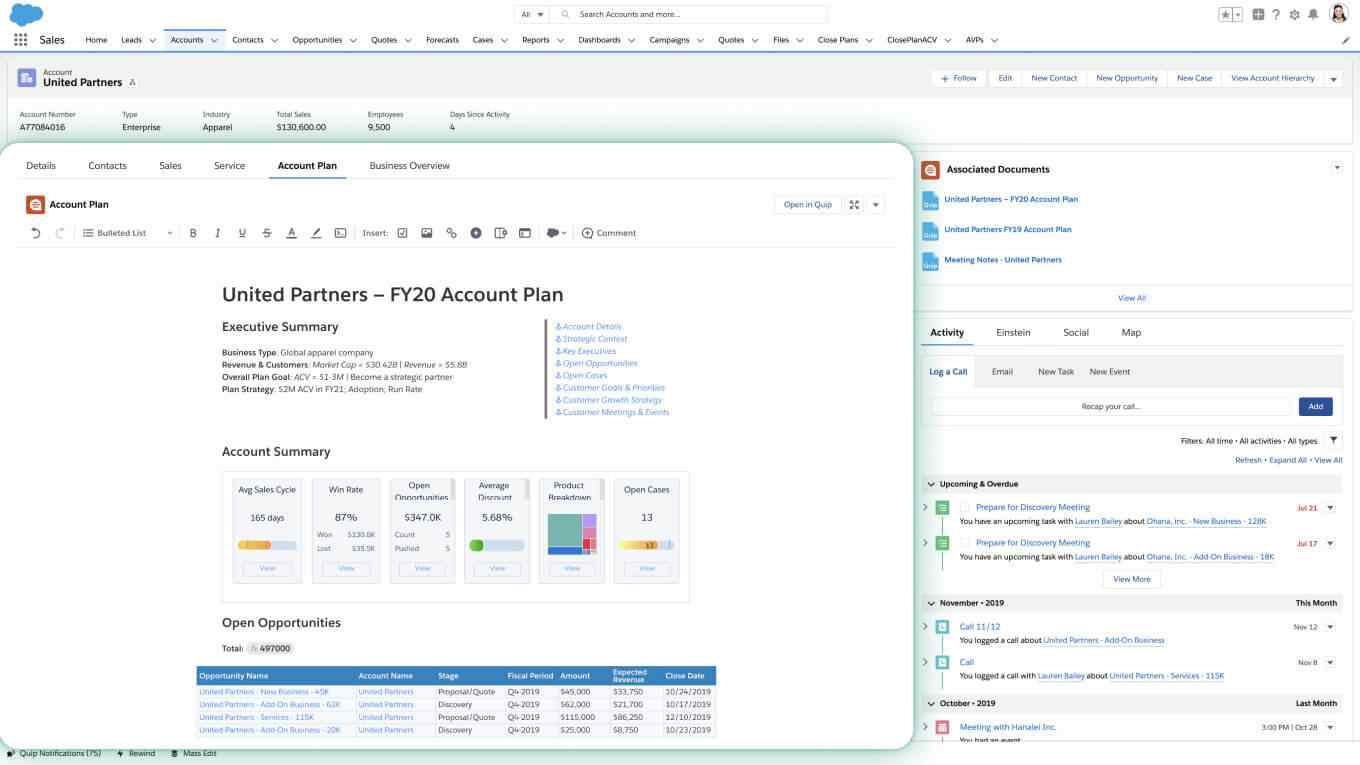Image resolution: width=1360 pixels, height=765 pixels.
Task: Edit navigation bar with pencil icon
Action: (x=1345, y=40)
